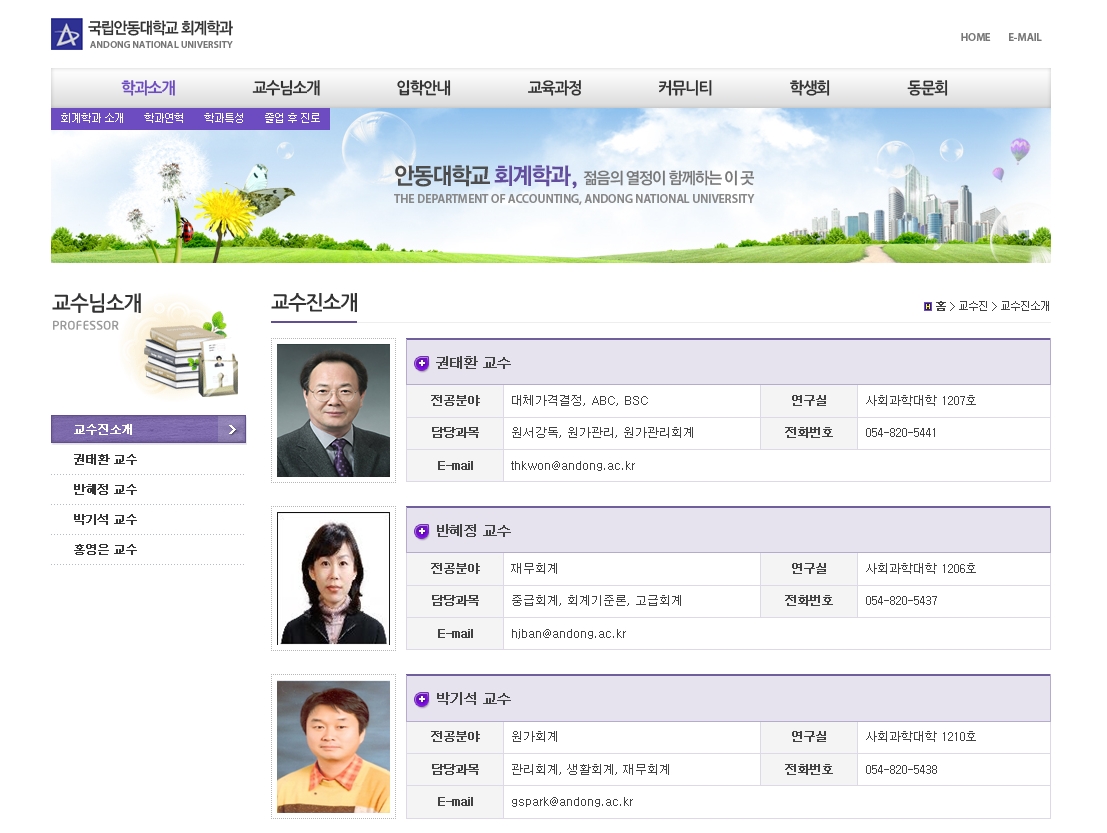Click phone number 054-820-5441
This screenshot has width=1107, height=833.
pos(901,433)
